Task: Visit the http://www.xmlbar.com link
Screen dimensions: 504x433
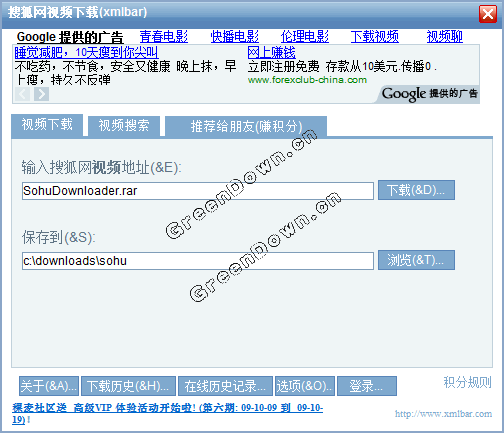Action: tap(443, 414)
